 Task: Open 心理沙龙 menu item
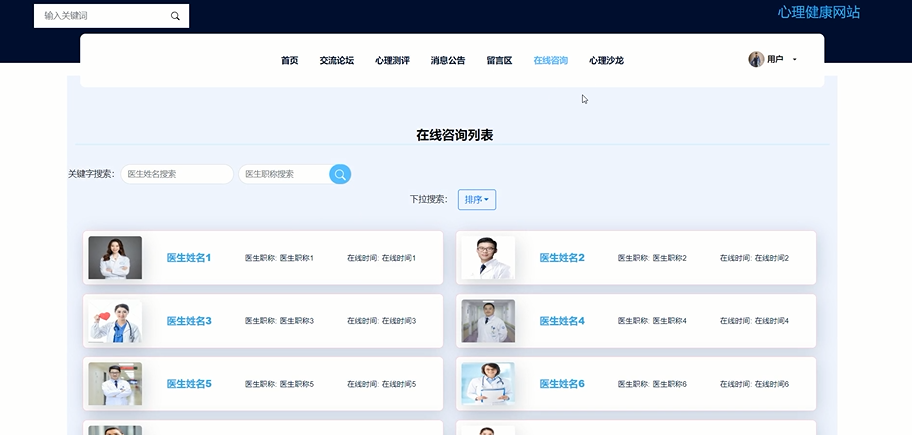606,60
